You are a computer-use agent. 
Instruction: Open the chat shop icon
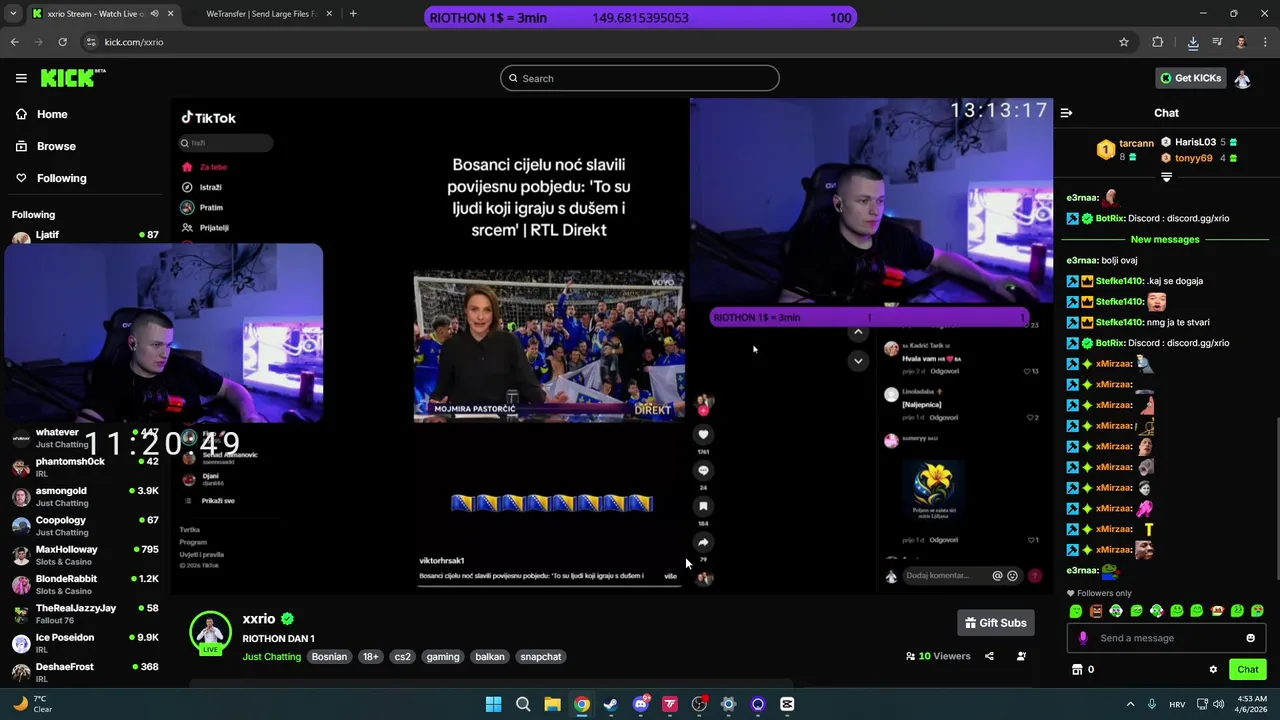[1077, 670]
